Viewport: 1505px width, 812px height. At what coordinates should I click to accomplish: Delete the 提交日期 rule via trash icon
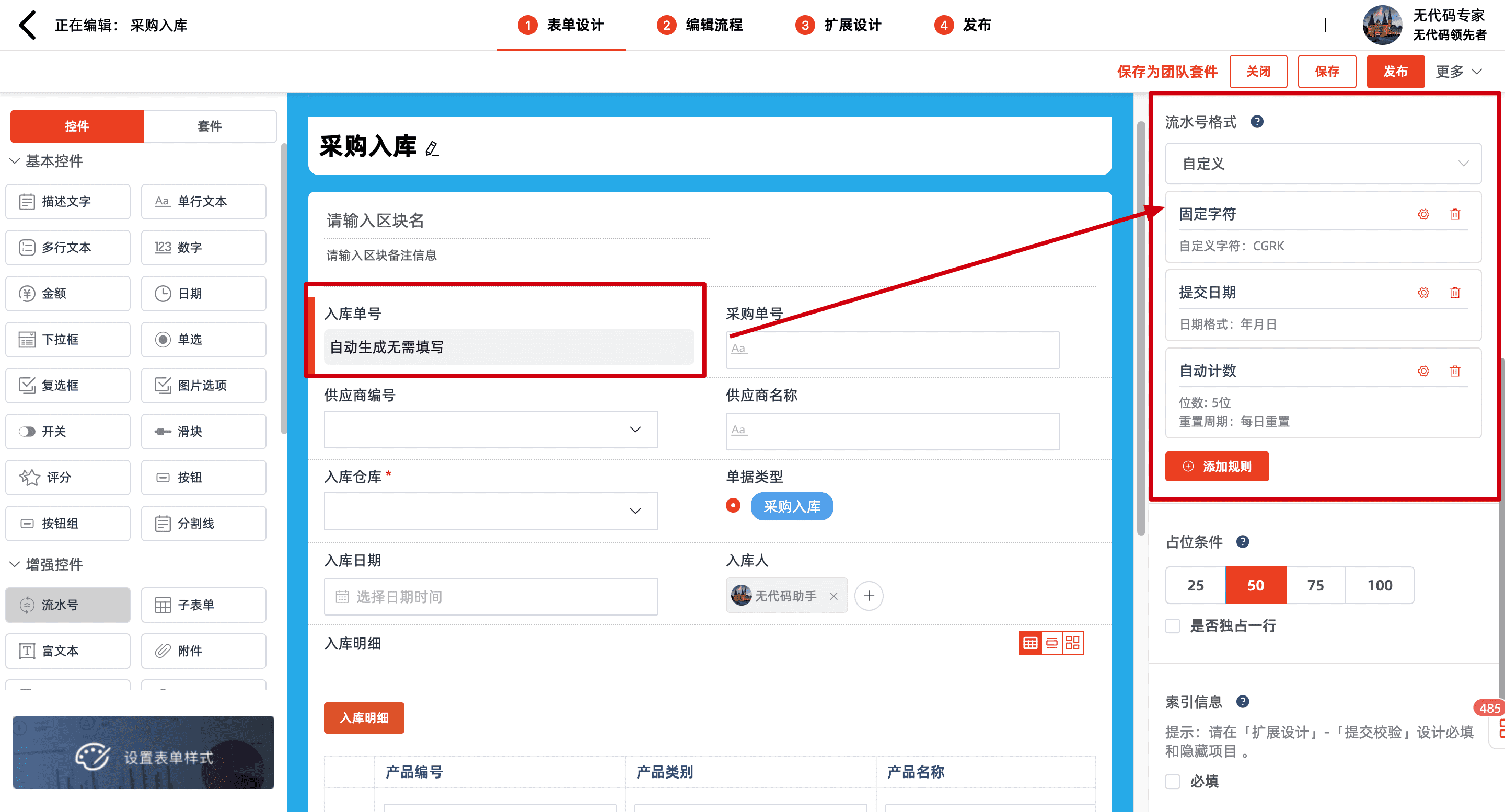tap(1455, 293)
